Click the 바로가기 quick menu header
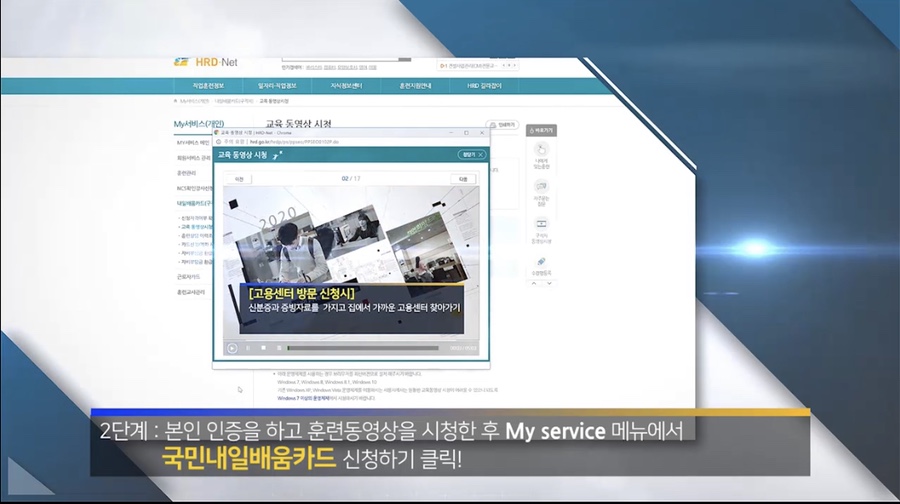900x504 pixels. click(541, 131)
